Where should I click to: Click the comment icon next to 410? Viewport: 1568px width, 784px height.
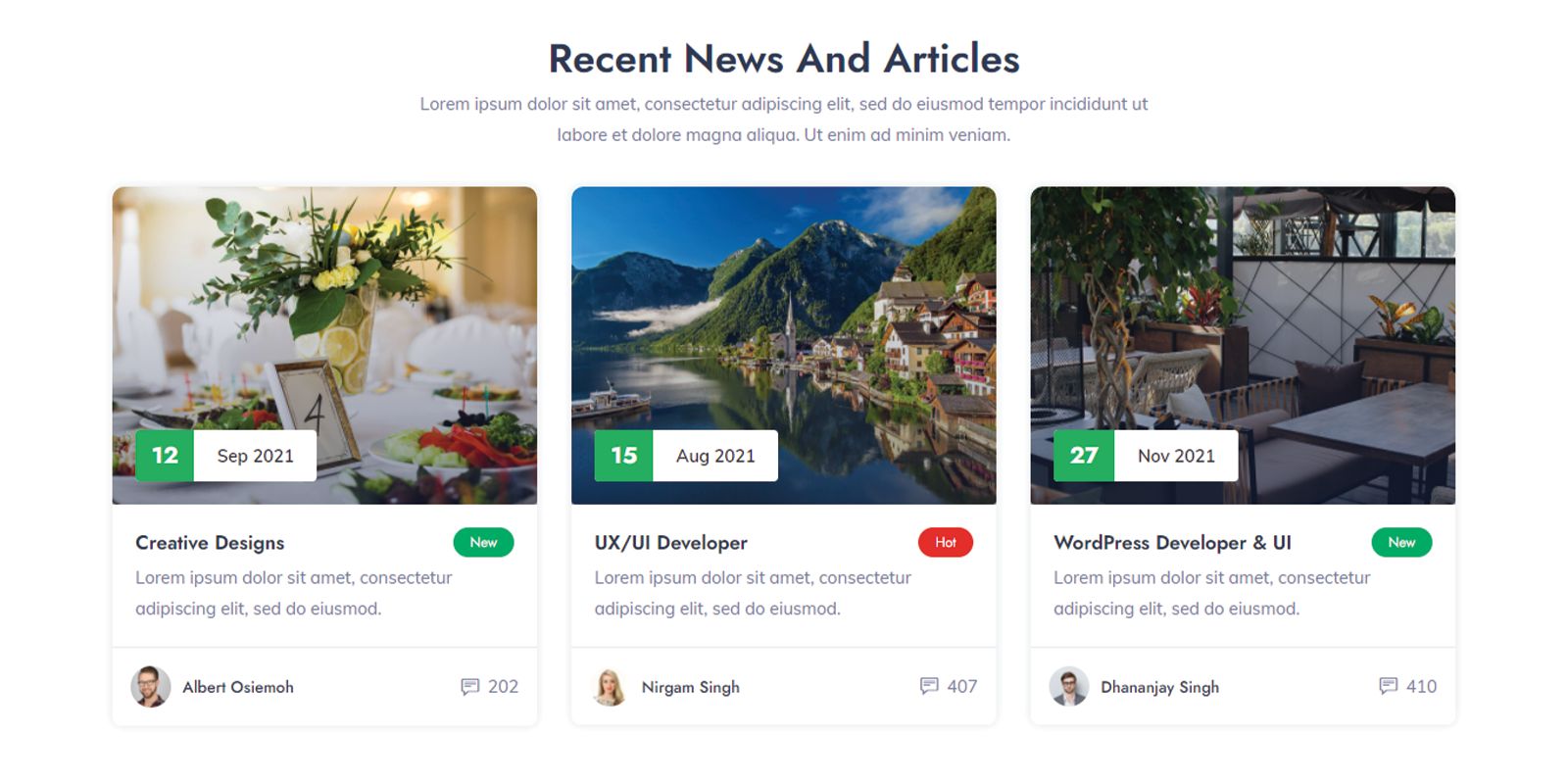(1388, 686)
